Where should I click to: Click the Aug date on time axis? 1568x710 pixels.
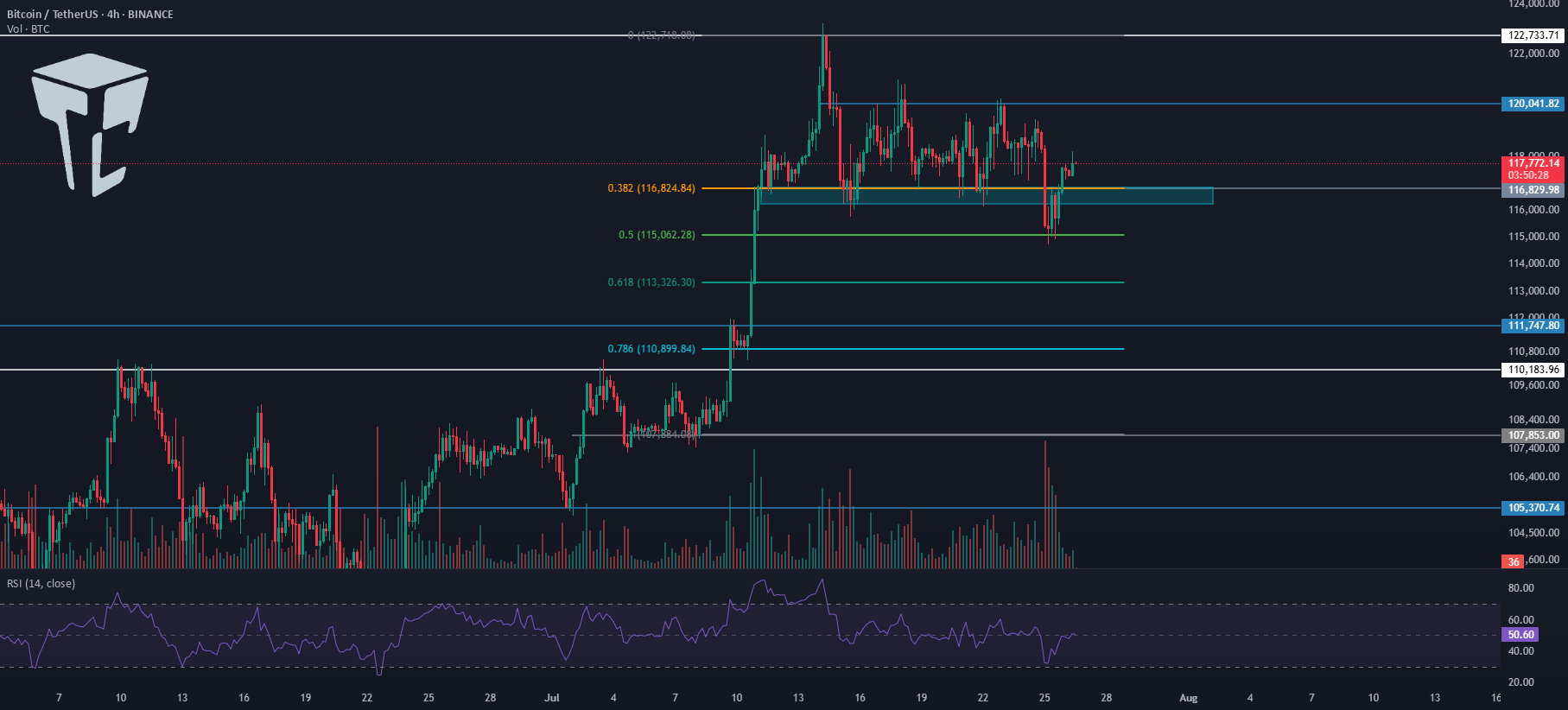pyautogui.click(x=1189, y=698)
